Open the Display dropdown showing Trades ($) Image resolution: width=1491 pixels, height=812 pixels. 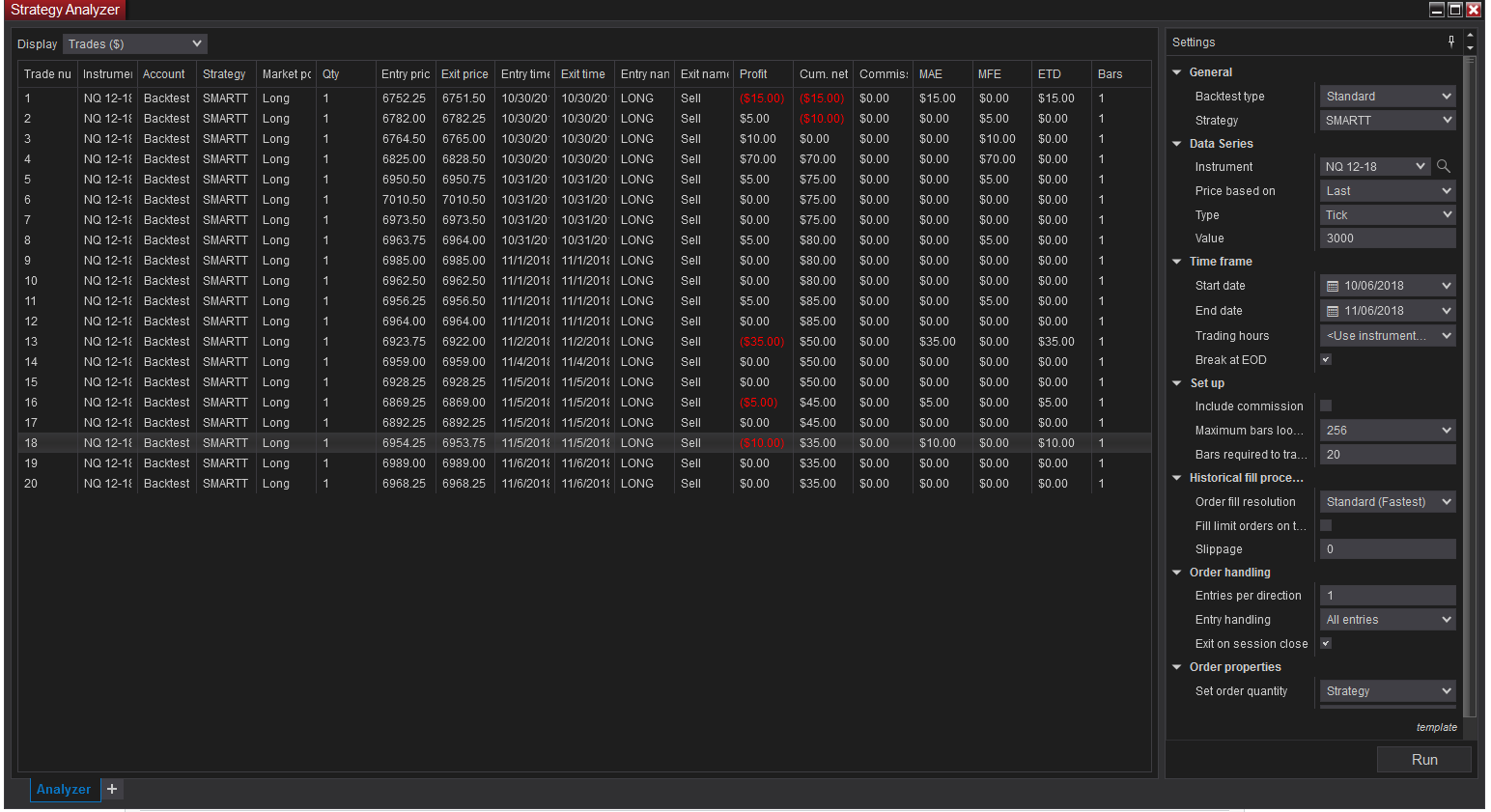pos(135,43)
